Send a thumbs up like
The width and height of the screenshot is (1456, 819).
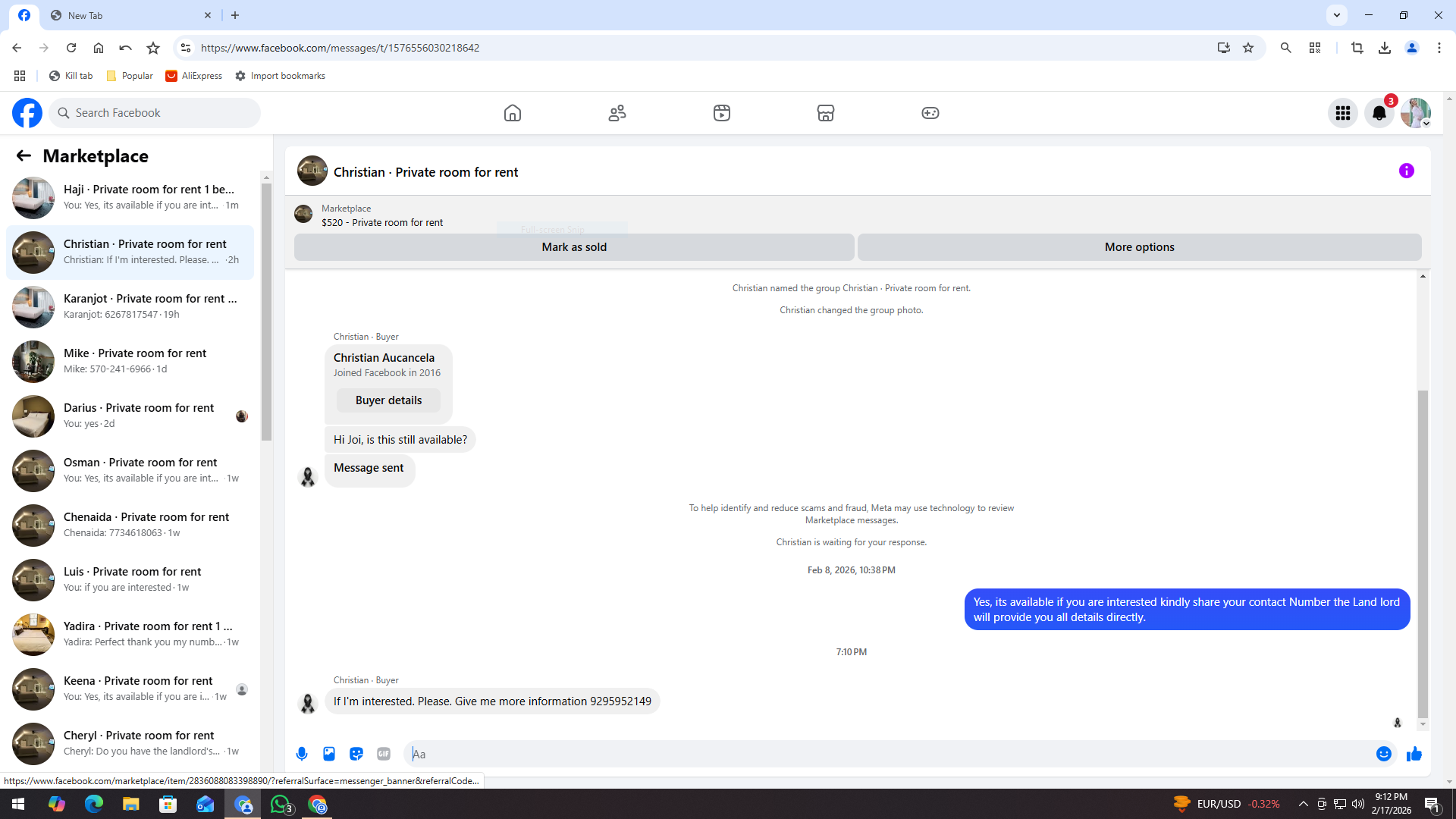tap(1414, 754)
